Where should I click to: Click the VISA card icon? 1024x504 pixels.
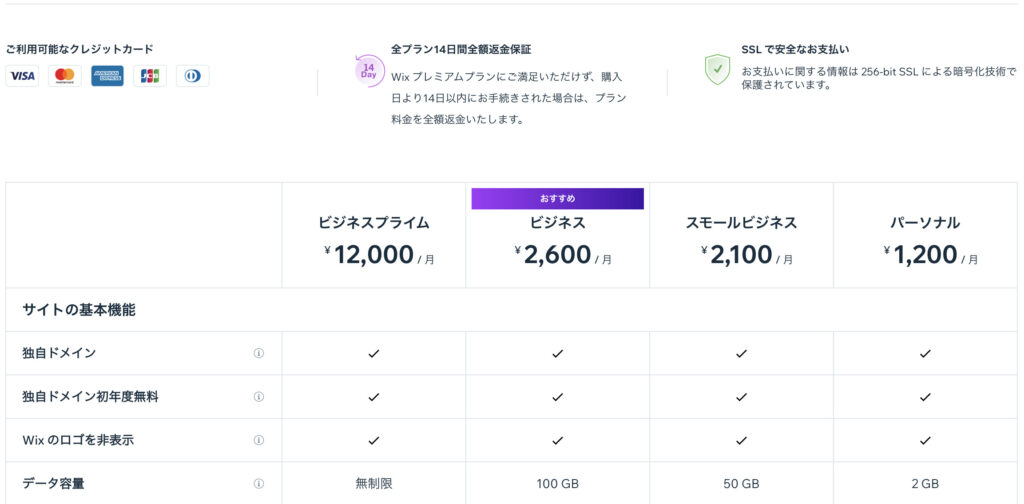pos(22,76)
